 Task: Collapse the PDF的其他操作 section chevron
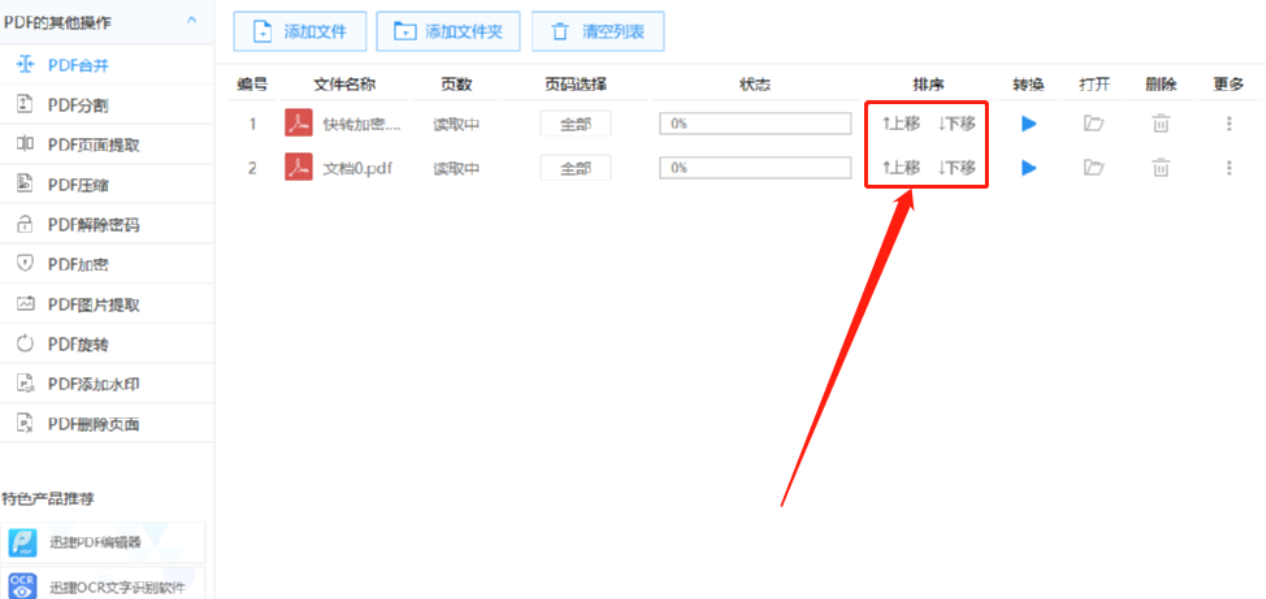(192, 19)
